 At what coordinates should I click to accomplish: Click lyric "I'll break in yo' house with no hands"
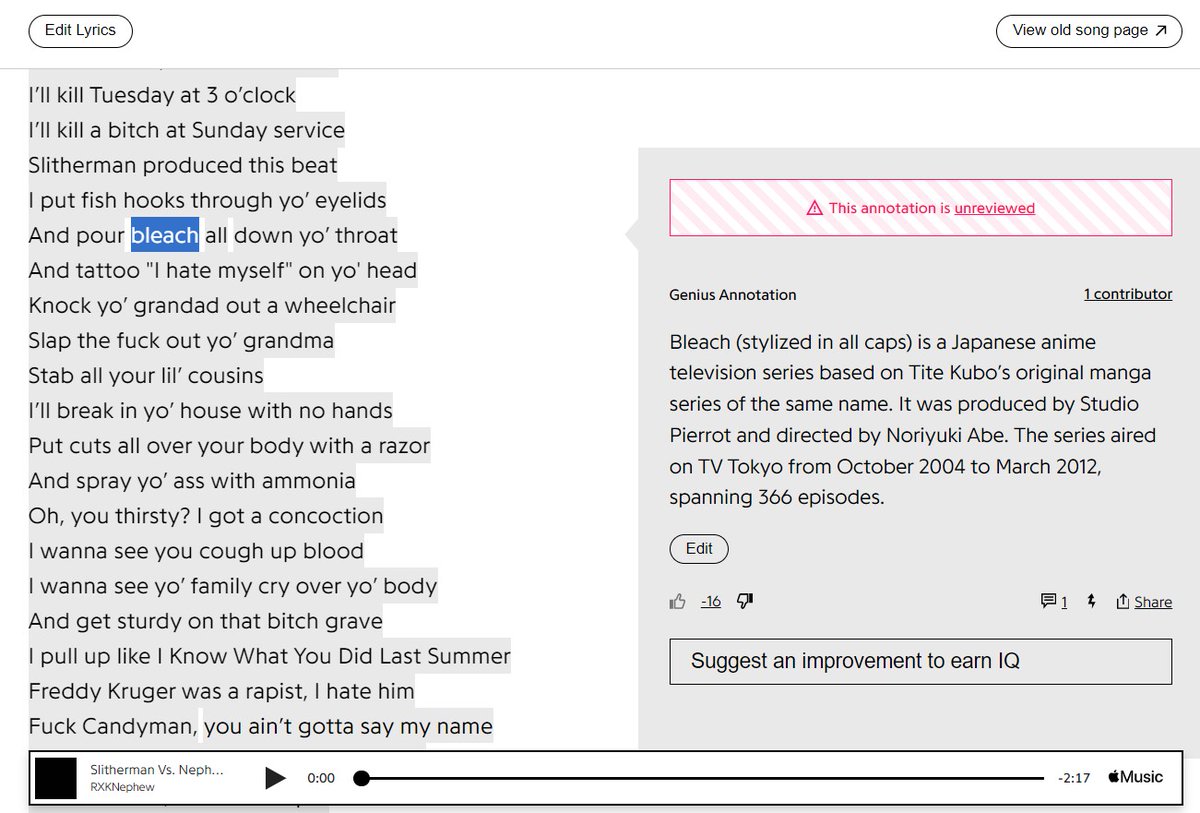coord(211,410)
